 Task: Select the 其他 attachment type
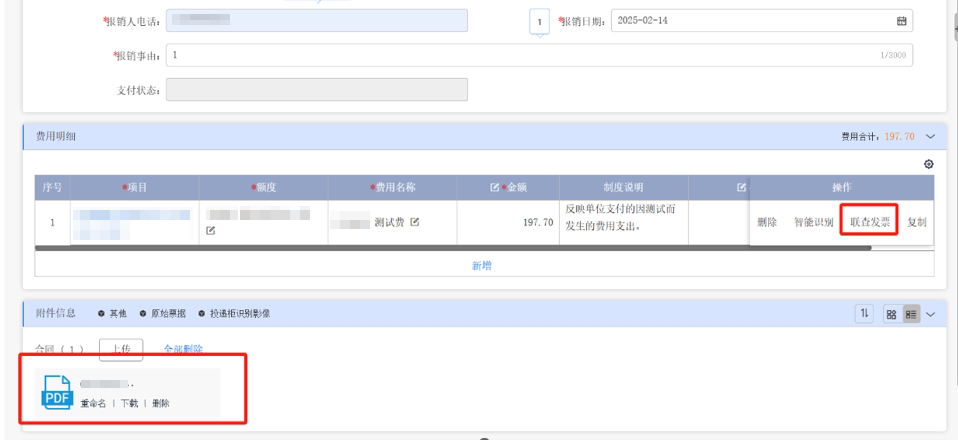tap(108, 315)
